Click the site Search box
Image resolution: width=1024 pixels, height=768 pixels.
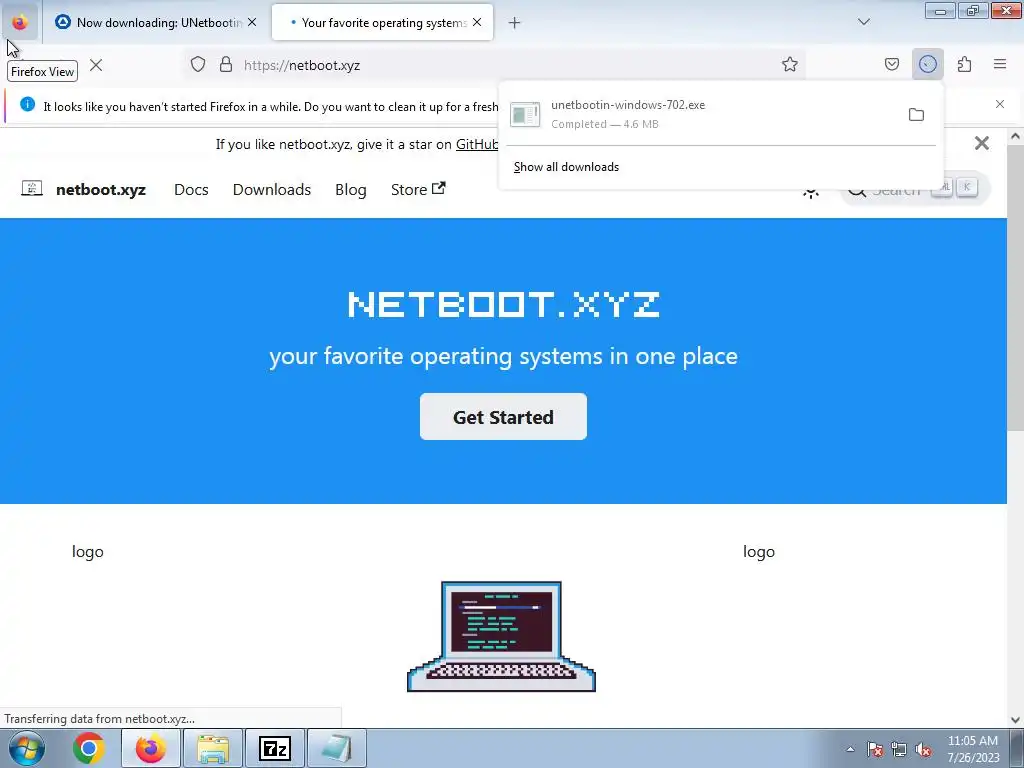pyautogui.click(x=914, y=189)
